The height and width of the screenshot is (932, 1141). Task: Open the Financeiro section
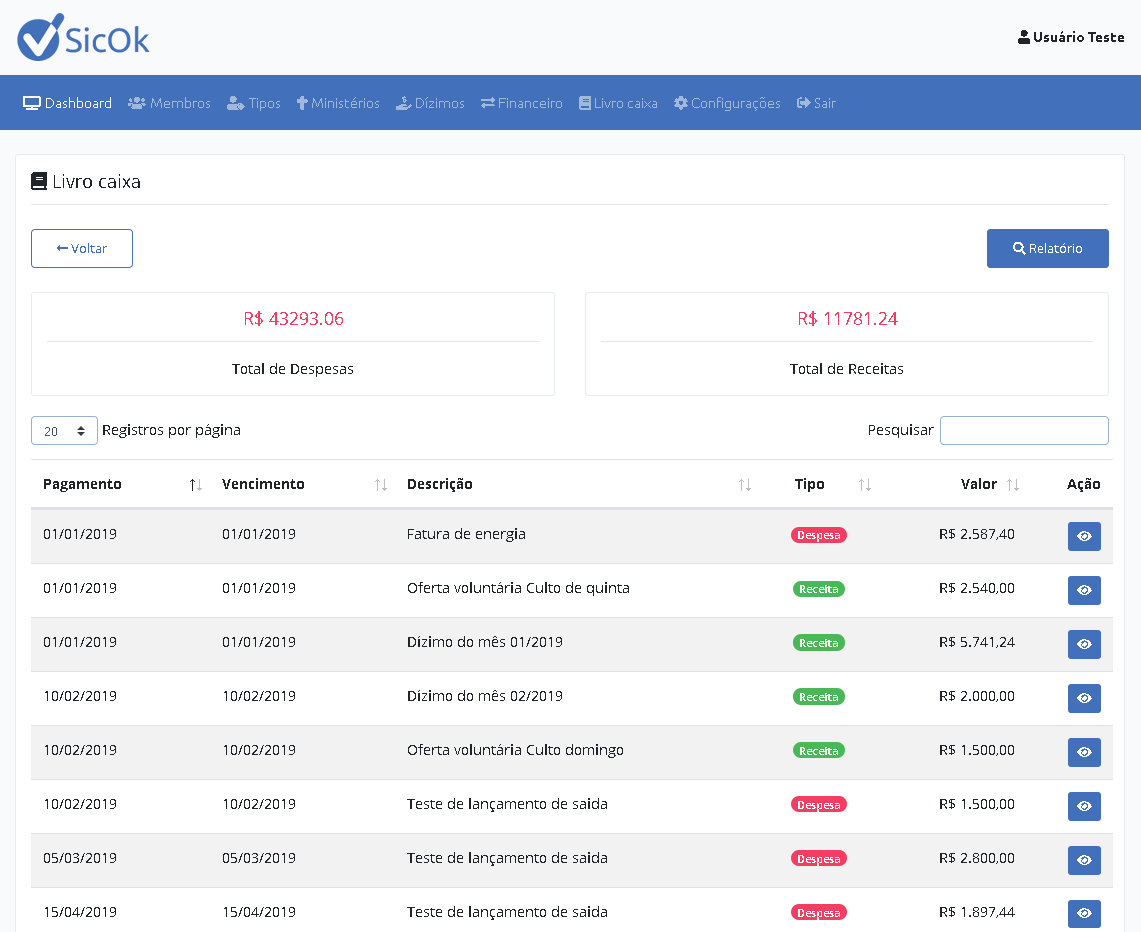point(521,103)
